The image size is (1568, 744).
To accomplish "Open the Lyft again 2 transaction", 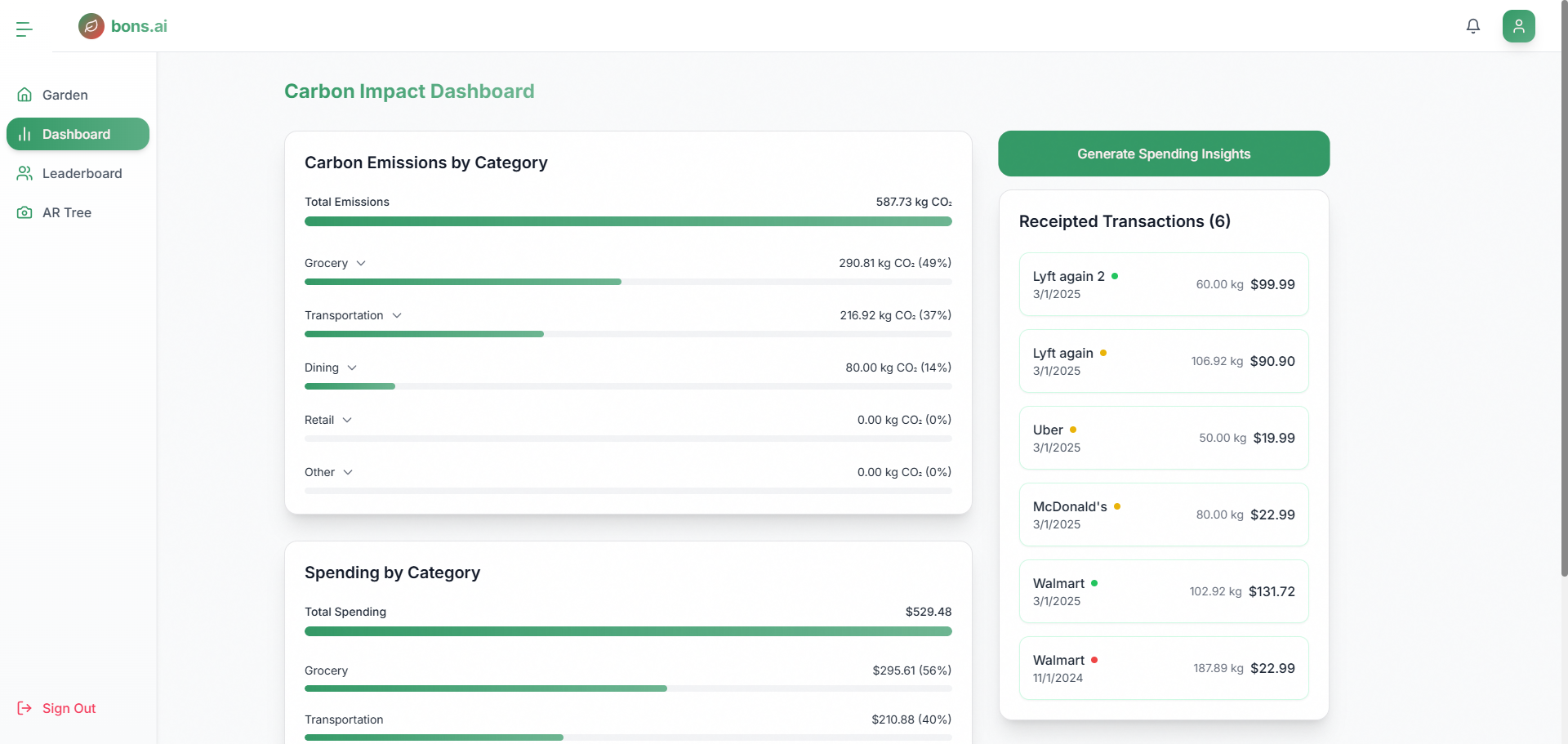I will click(x=1164, y=284).
